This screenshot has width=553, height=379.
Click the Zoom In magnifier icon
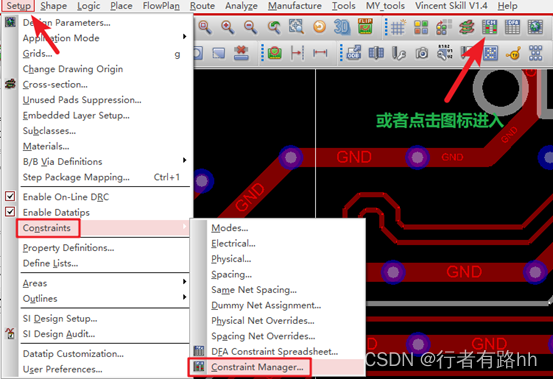click(227, 27)
